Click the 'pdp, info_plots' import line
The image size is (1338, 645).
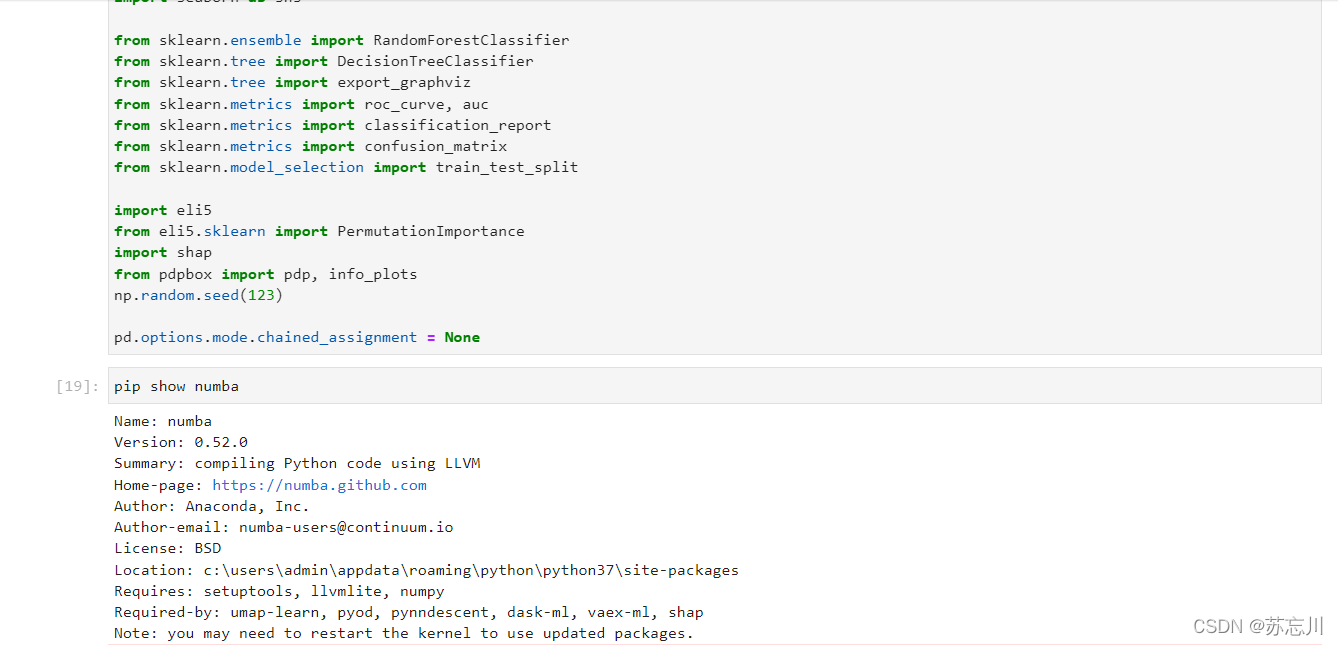pos(266,274)
